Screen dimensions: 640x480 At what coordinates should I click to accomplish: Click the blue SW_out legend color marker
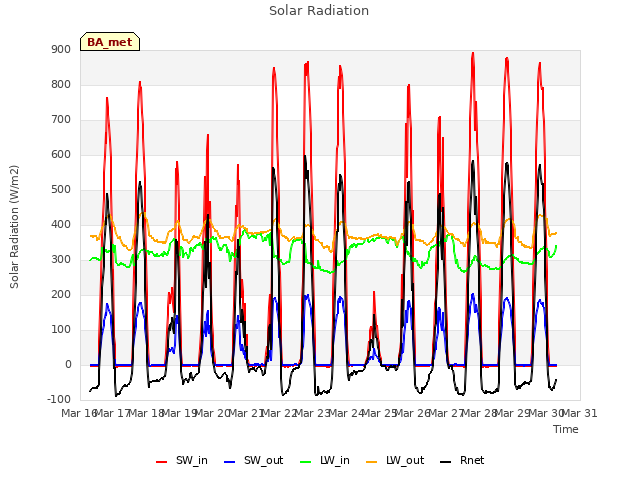[x=230, y=462]
